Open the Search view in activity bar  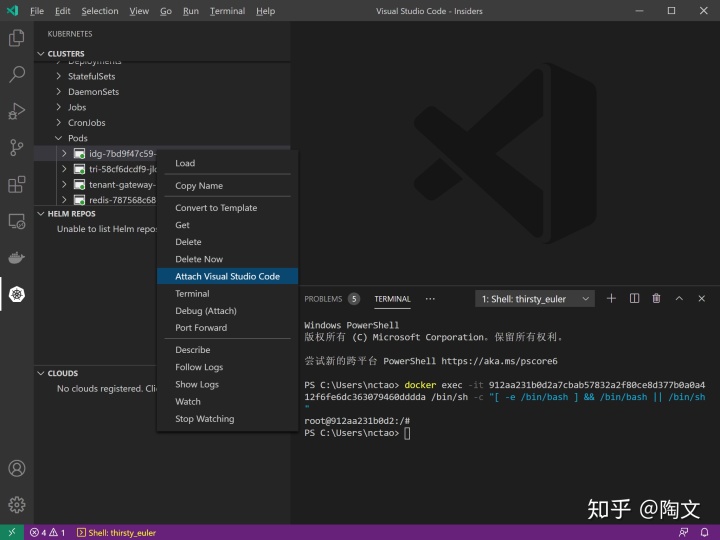pyautogui.click(x=17, y=74)
